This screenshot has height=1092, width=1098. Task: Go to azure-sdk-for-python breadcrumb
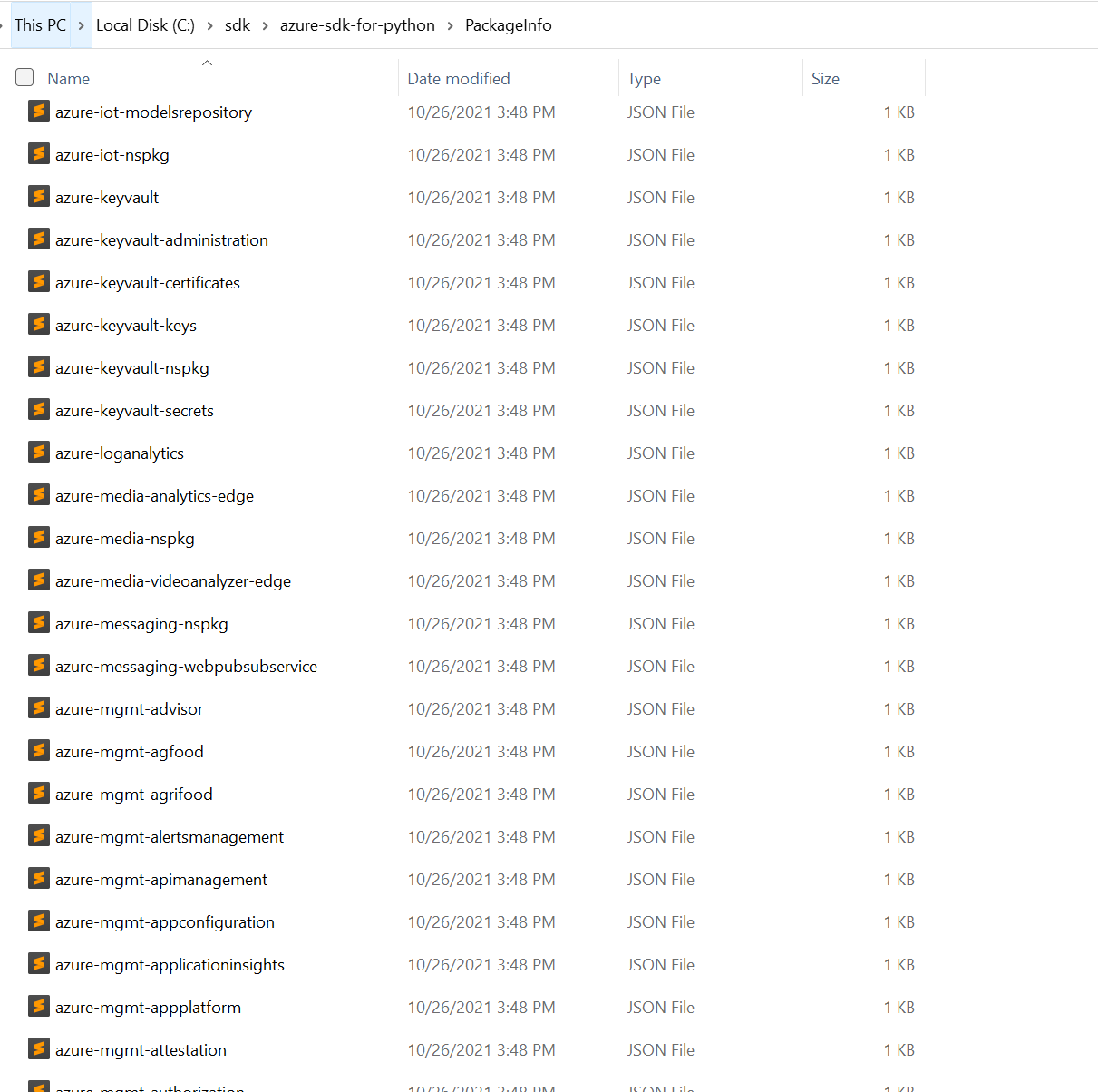(x=357, y=25)
